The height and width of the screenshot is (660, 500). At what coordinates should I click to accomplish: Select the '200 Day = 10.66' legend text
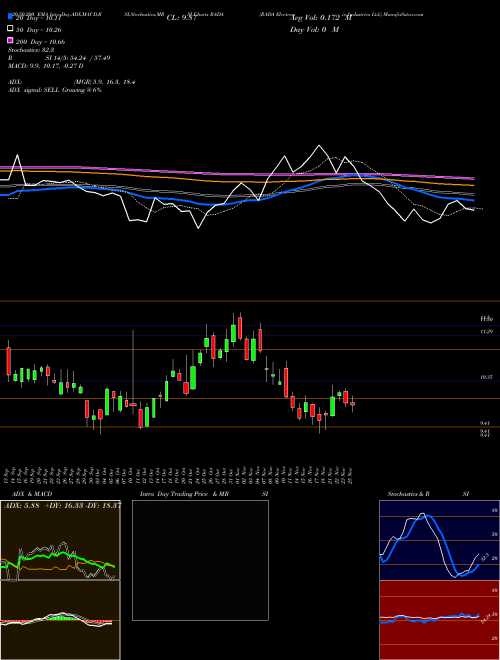click(40, 41)
